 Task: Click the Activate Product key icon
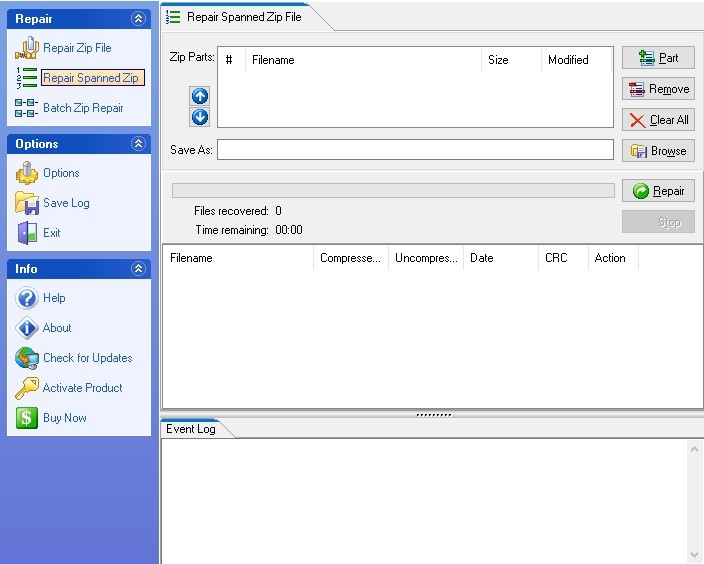pyautogui.click(x=26, y=388)
